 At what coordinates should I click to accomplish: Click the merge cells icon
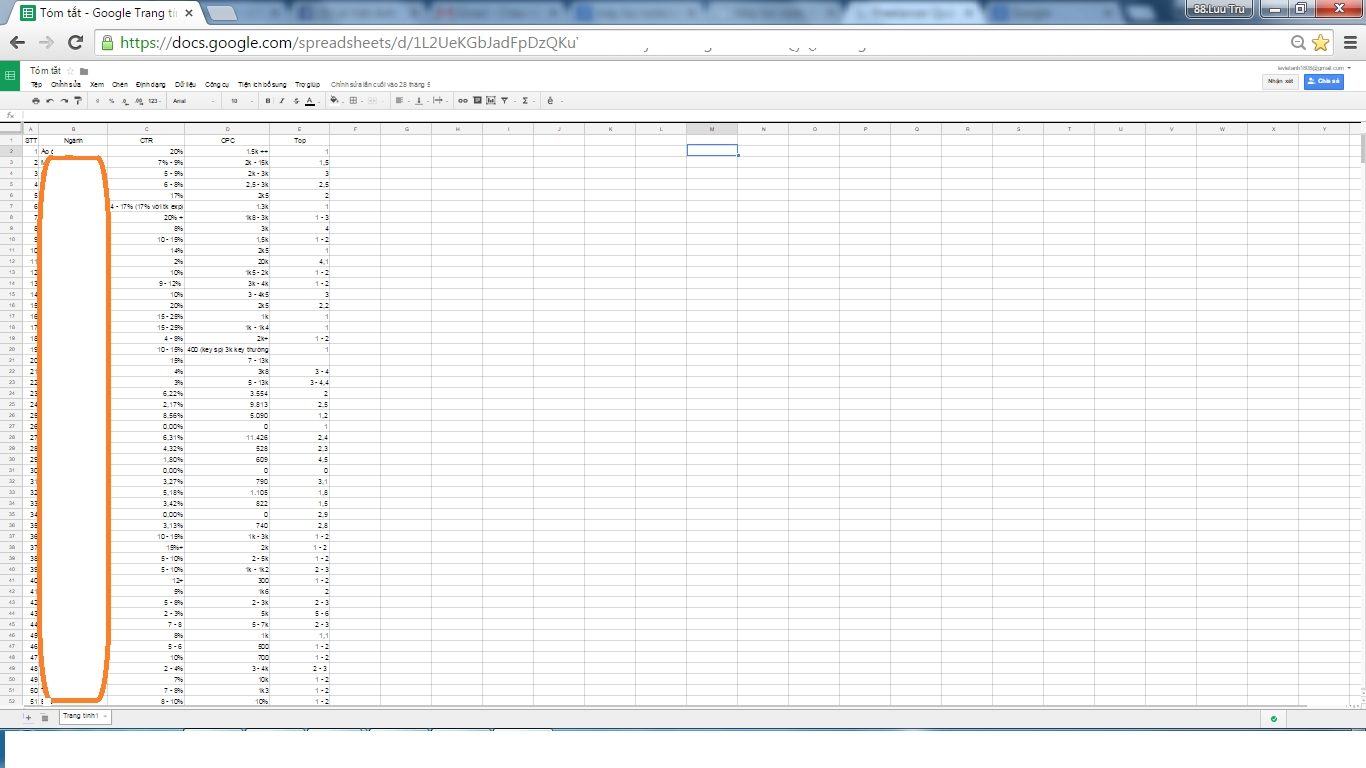tap(373, 101)
